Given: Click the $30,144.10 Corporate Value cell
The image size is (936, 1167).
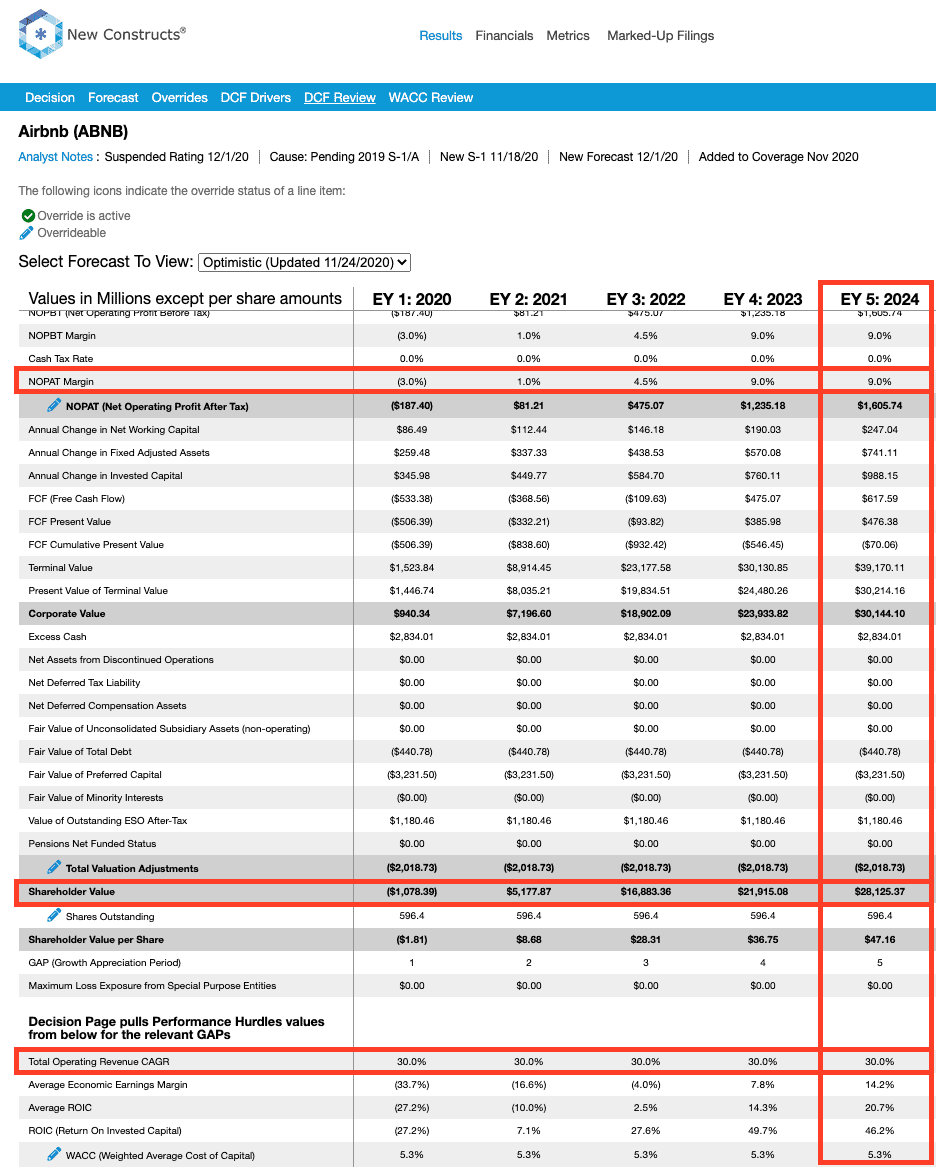Looking at the screenshot, I should click(879, 614).
